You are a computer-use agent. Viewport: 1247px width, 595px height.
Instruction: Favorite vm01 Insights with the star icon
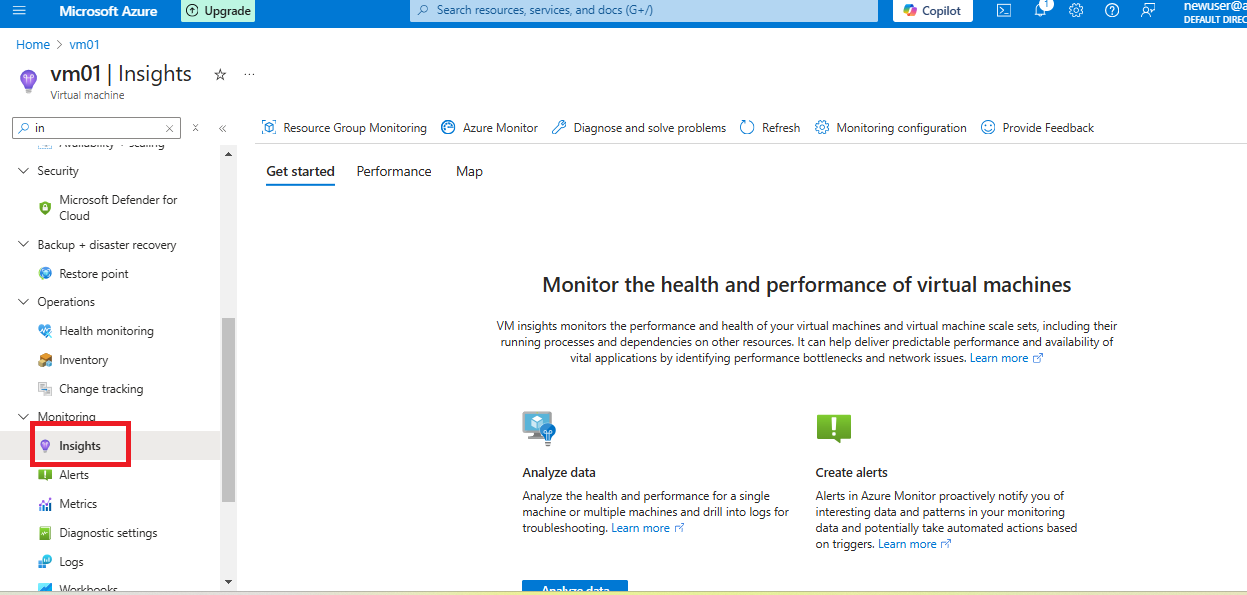pos(220,75)
